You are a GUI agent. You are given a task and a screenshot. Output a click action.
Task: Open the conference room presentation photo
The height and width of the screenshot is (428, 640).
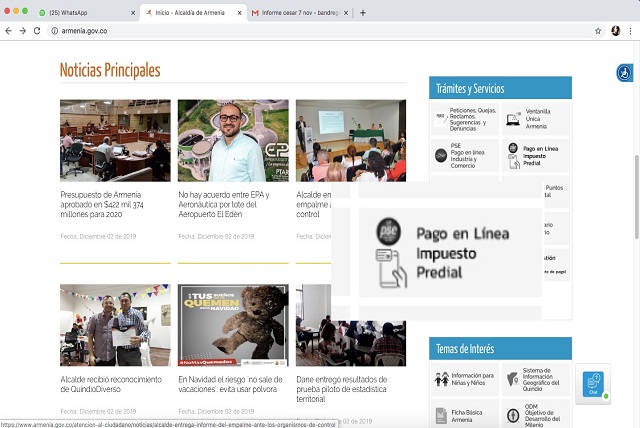[351, 140]
